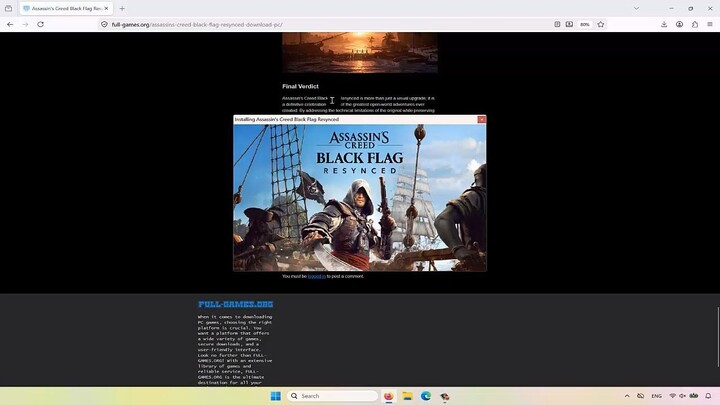The width and height of the screenshot is (720, 405).
Task: Minimize the Firefox window
Action: click(671, 8)
